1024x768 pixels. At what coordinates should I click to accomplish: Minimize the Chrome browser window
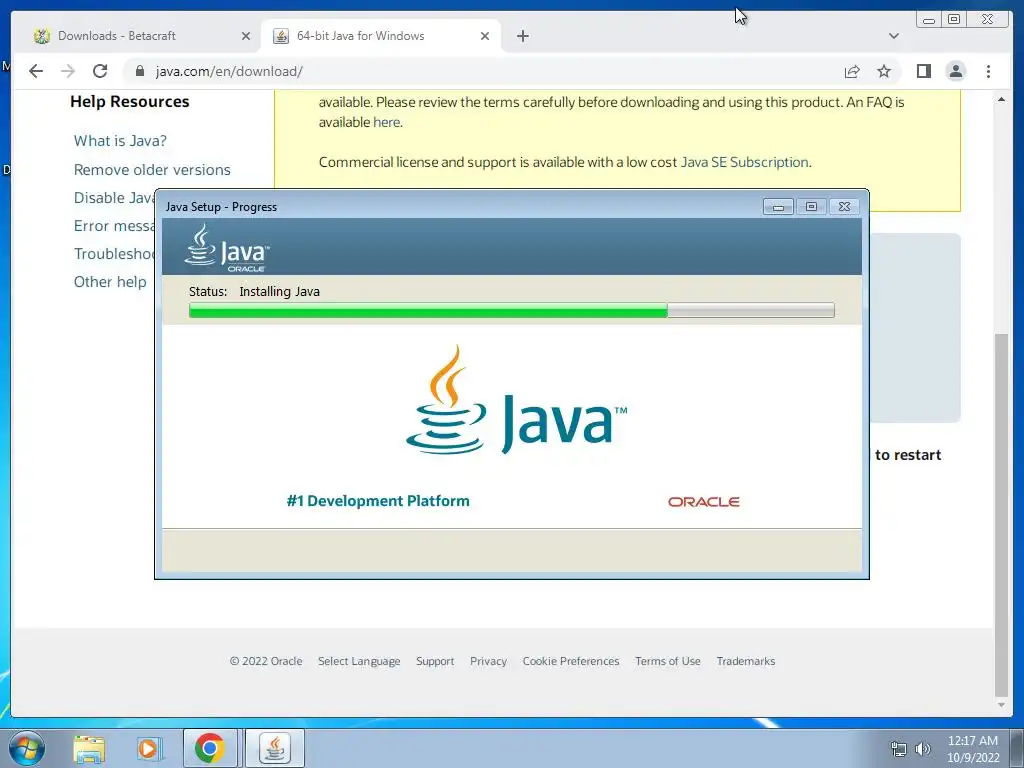pyautogui.click(x=929, y=20)
